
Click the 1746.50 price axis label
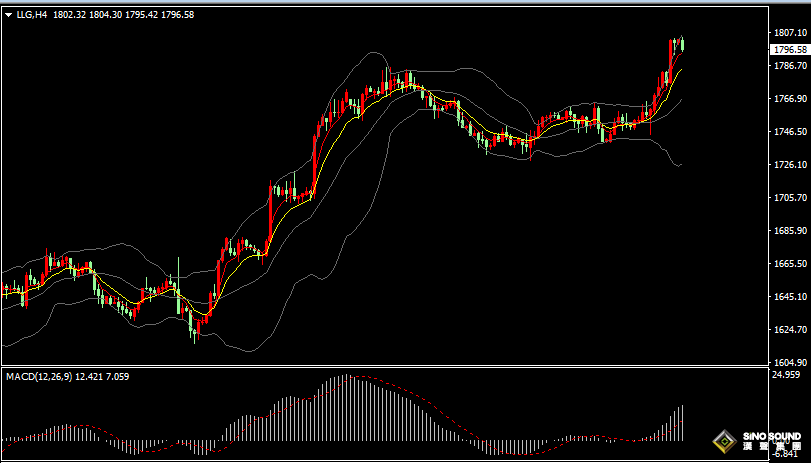coord(789,132)
